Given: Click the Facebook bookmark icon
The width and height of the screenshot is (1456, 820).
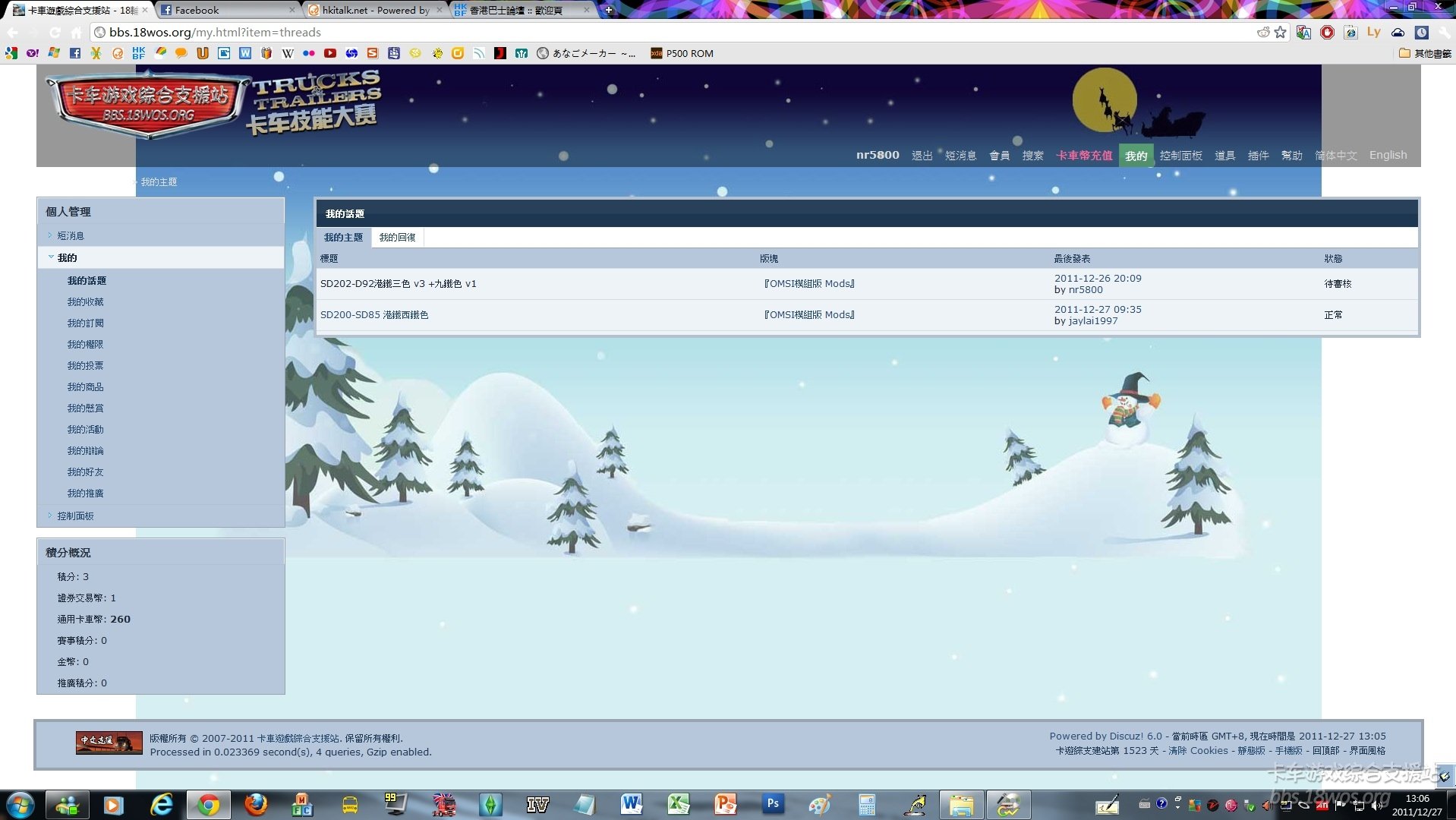Looking at the screenshot, I should click(x=74, y=53).
